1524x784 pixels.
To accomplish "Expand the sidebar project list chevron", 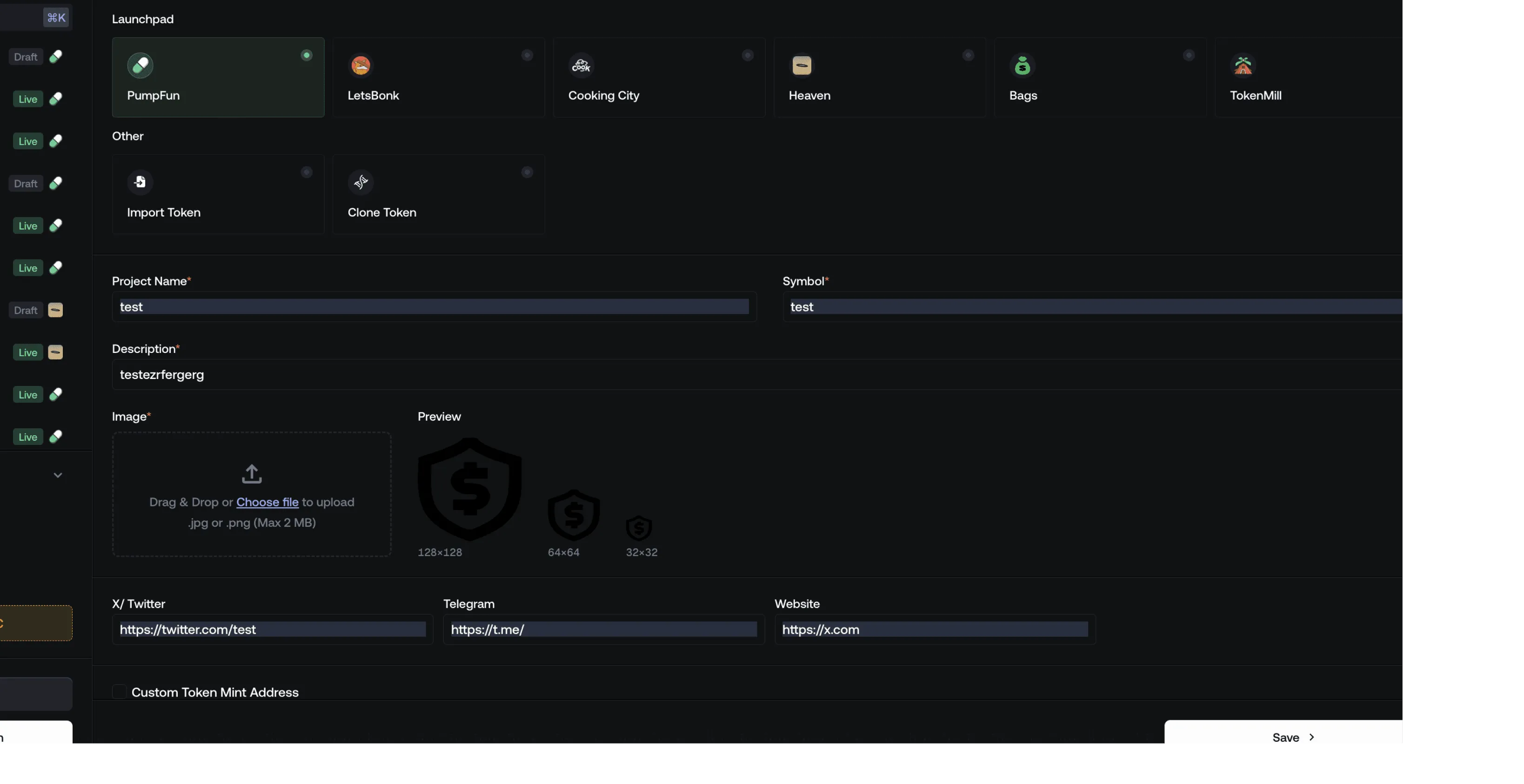I will tap(58, 475).
